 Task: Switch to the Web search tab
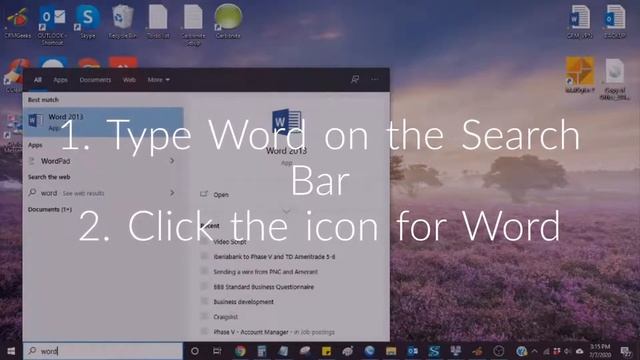[x=129, y=80]
